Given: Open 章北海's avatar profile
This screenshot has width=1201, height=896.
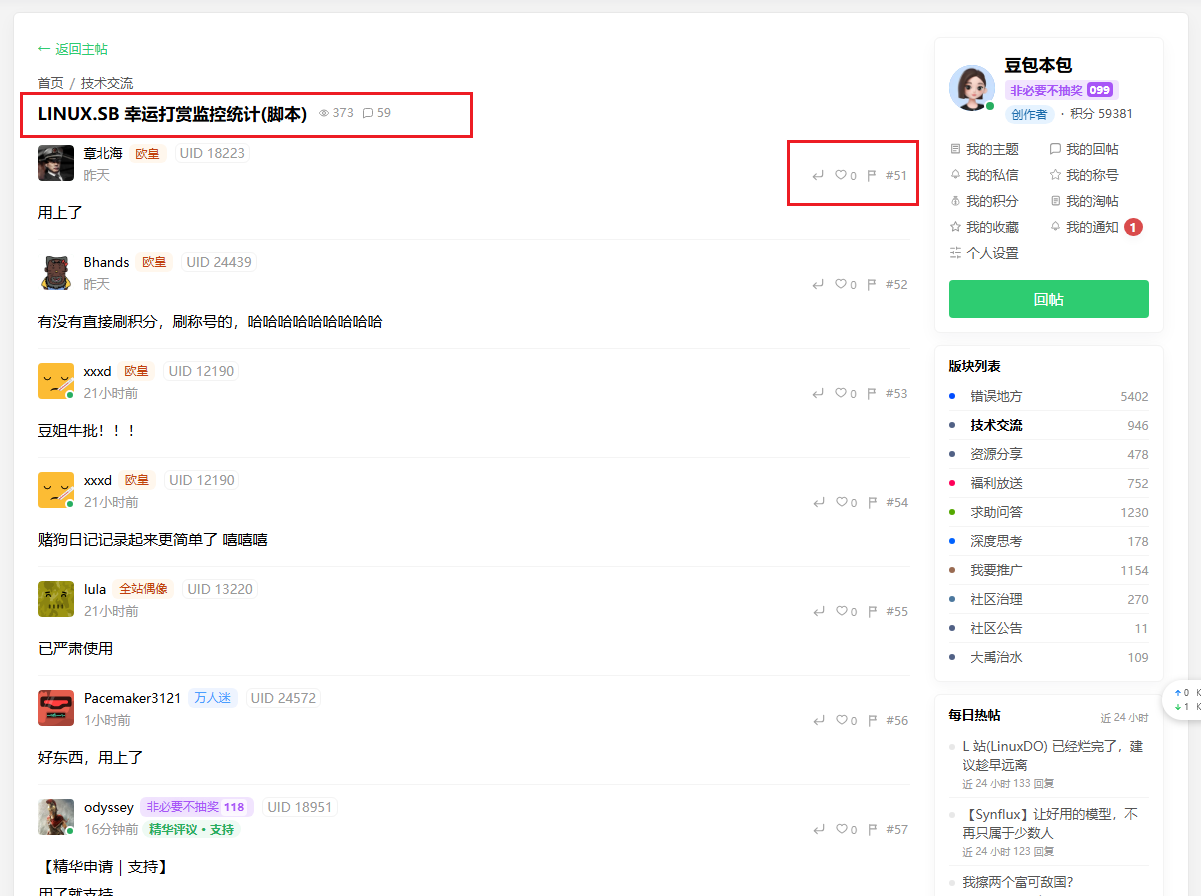Looking at the screenshot, I should 56,163.
